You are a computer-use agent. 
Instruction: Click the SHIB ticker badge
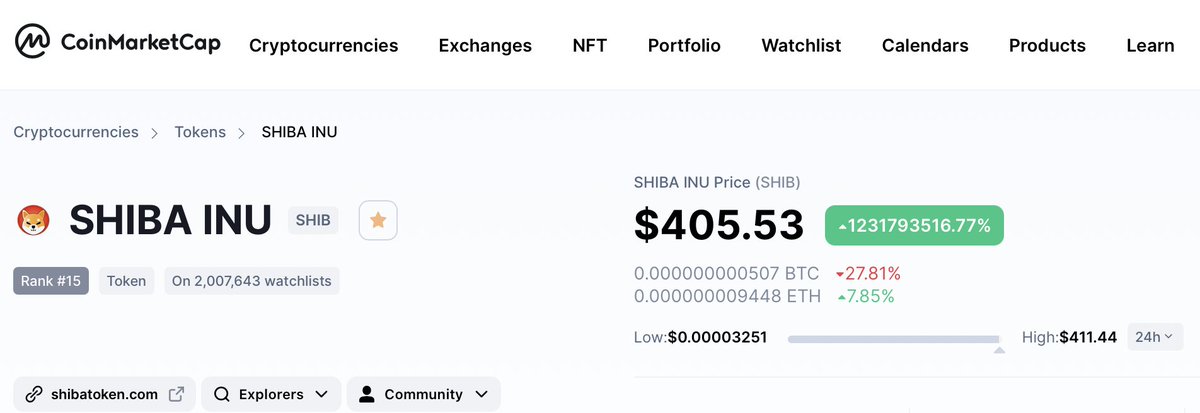[x=314, y=221]
